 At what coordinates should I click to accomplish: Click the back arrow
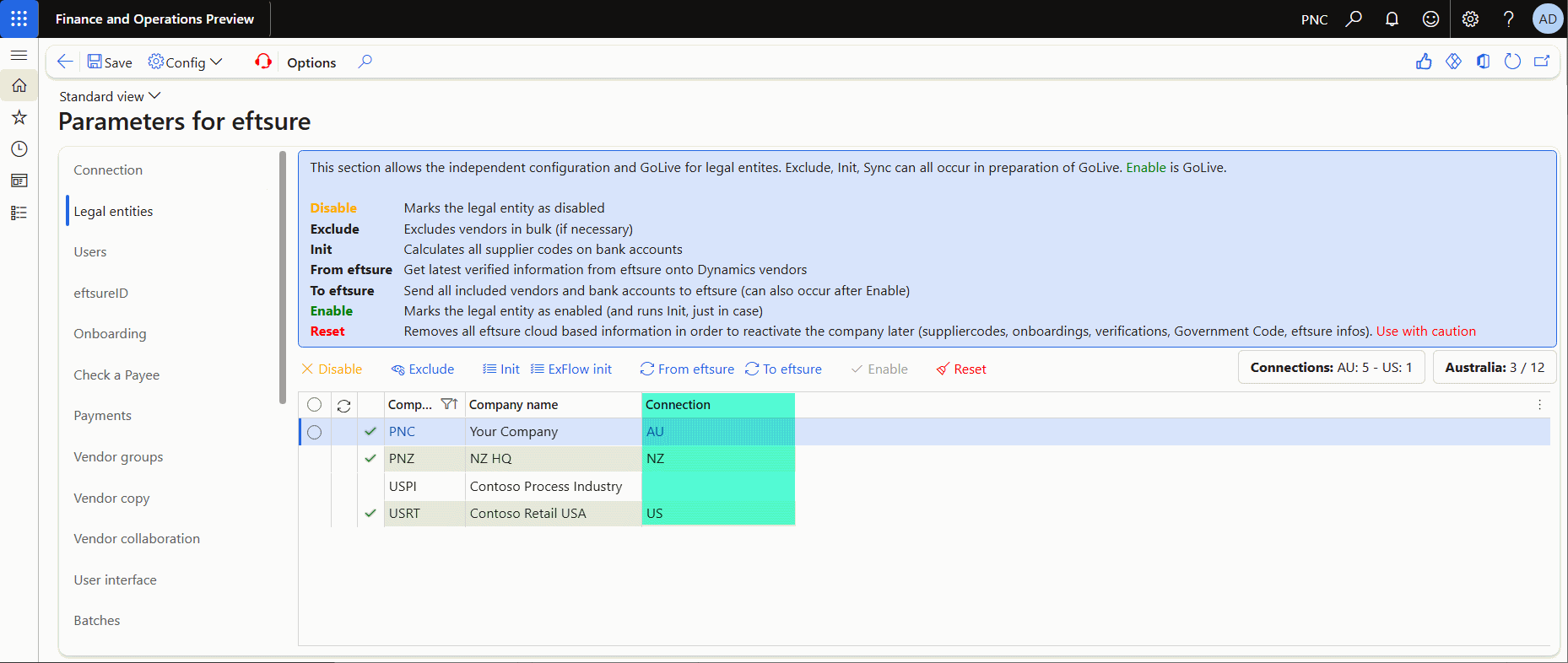[64, 62]
